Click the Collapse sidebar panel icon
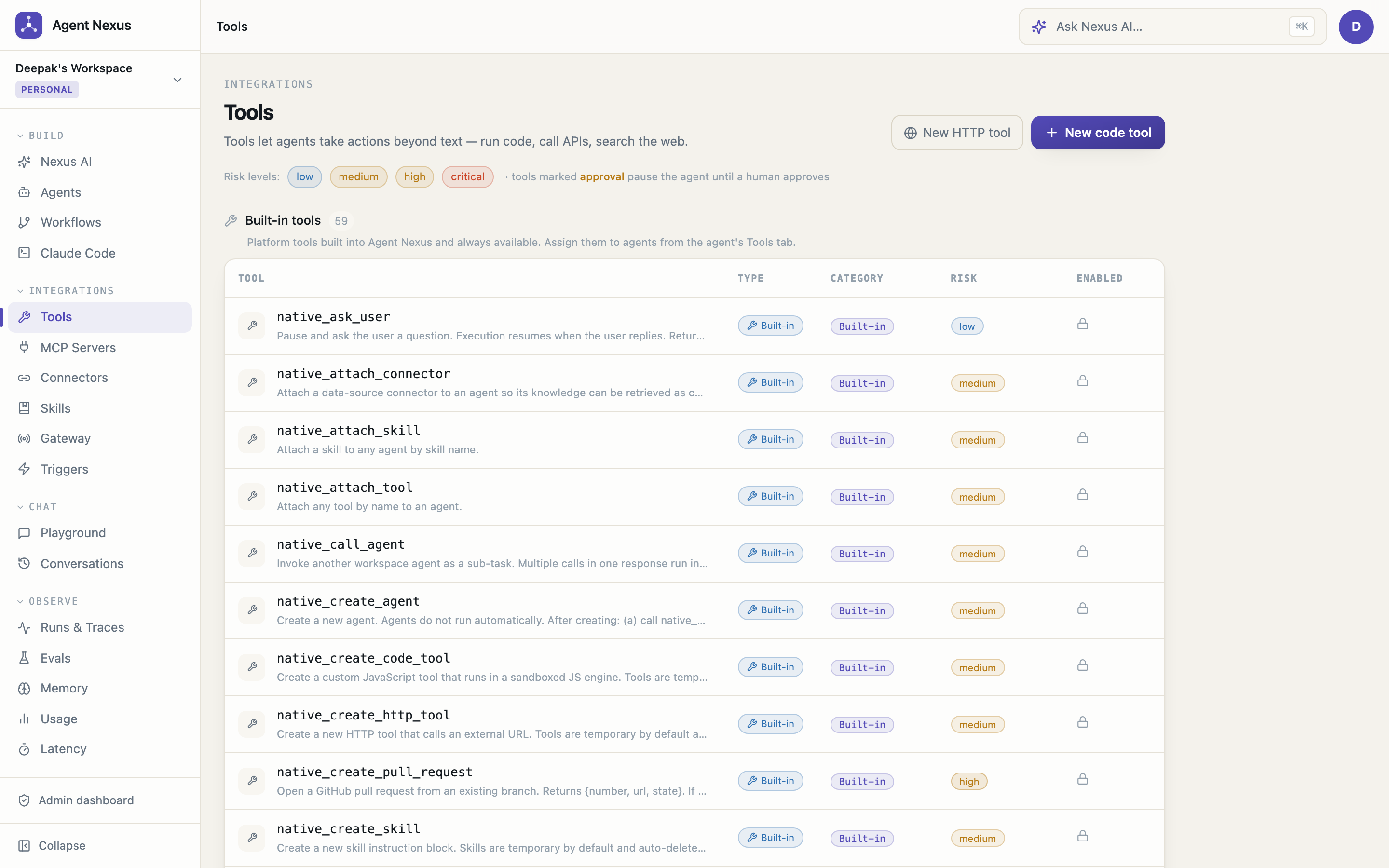Image resolution: width=1389 pixels, height=868 pixels. tap(24, 846)
